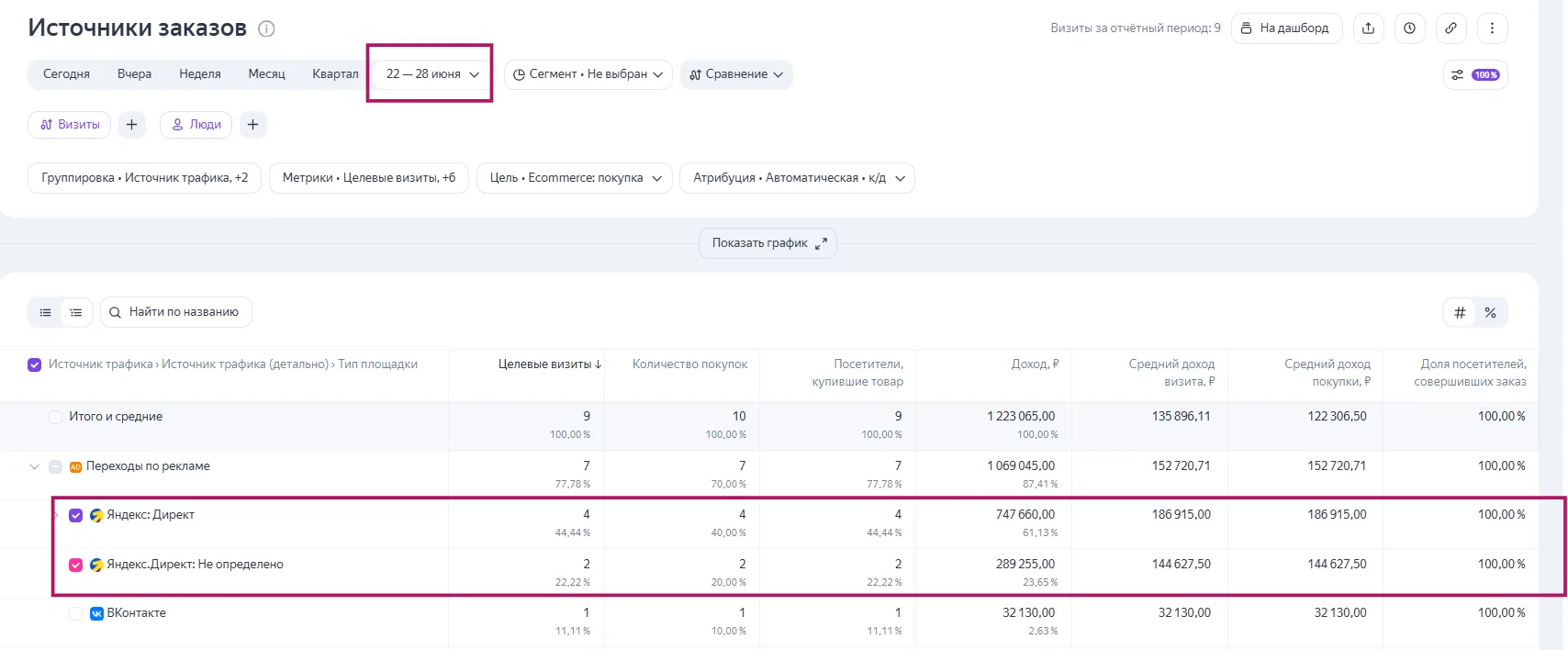Click the ВКонтакте row label
This screenshot has height=650, width=1568.
[x=137, y=613]
